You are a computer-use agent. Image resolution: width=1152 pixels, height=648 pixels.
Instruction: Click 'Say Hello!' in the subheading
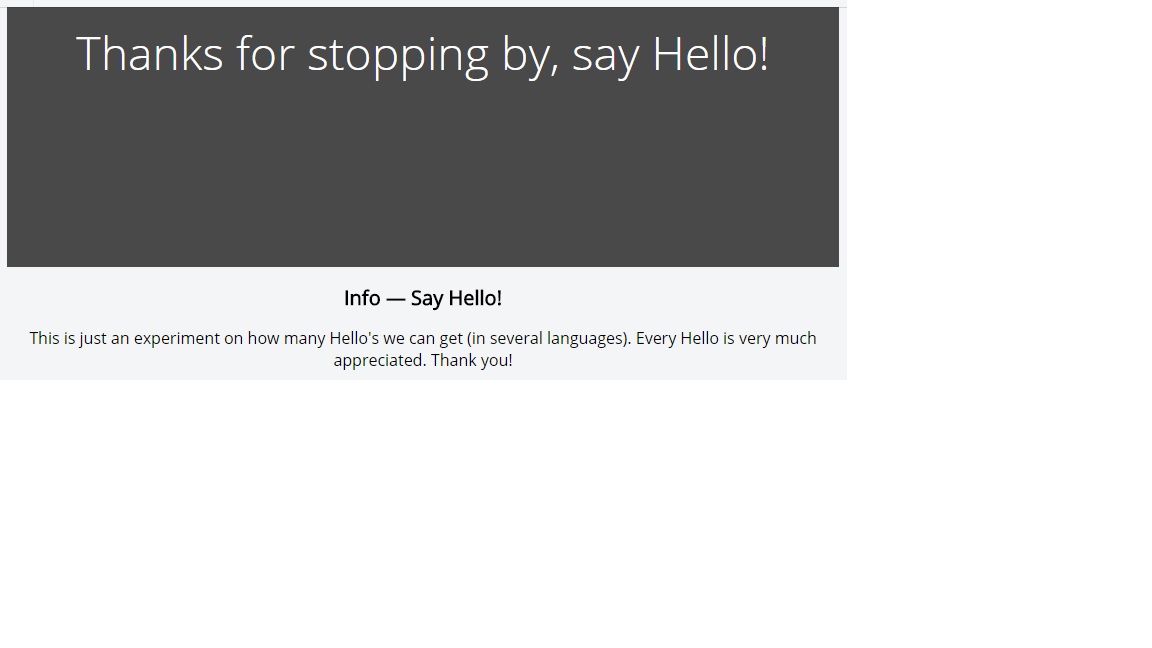pos(456,298)
